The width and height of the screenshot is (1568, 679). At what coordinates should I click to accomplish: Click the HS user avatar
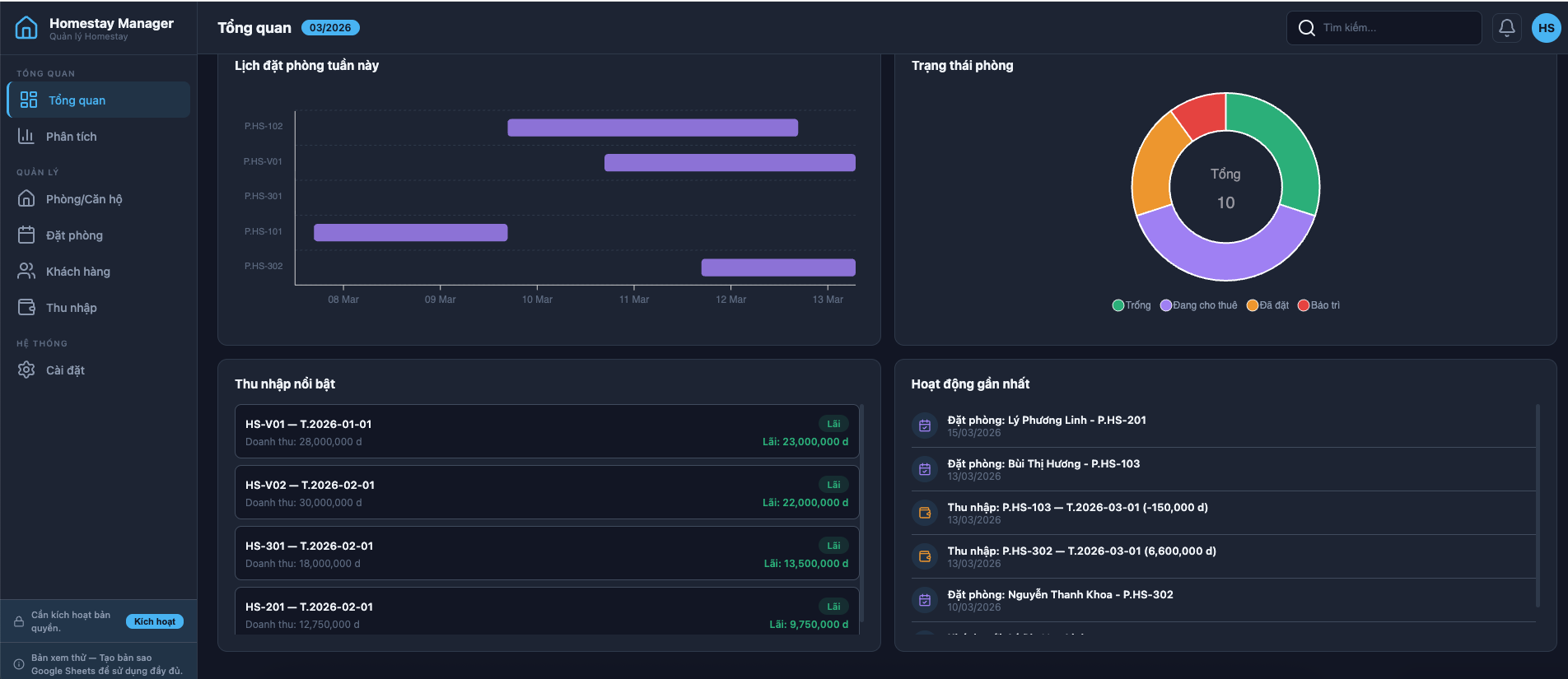[x=1546, y=28]
